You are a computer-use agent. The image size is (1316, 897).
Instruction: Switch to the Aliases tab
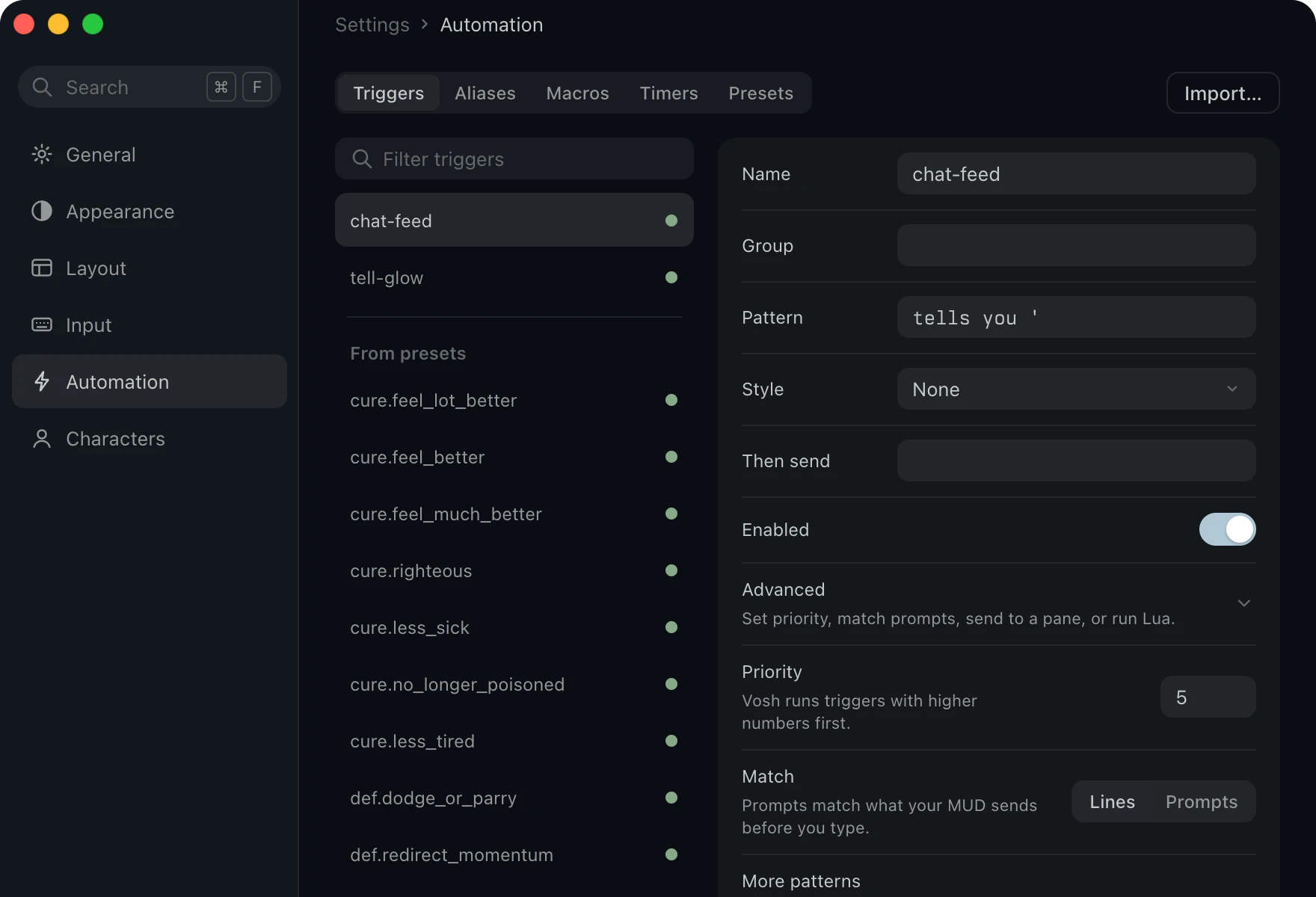coord(485,93)
